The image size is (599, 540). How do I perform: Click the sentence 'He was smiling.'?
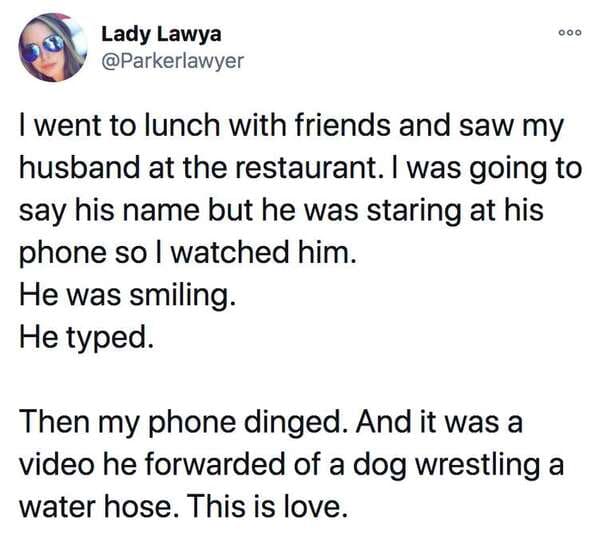point(127,295)
